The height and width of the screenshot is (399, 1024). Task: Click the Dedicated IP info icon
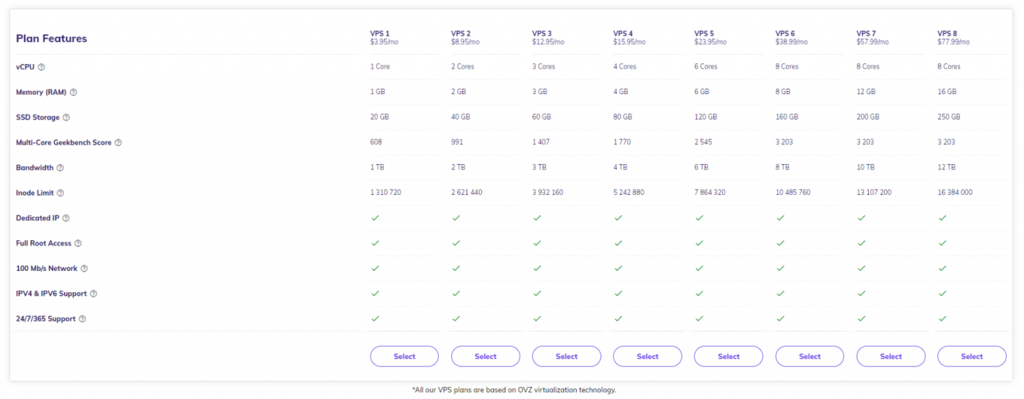(x=65, y=218)
